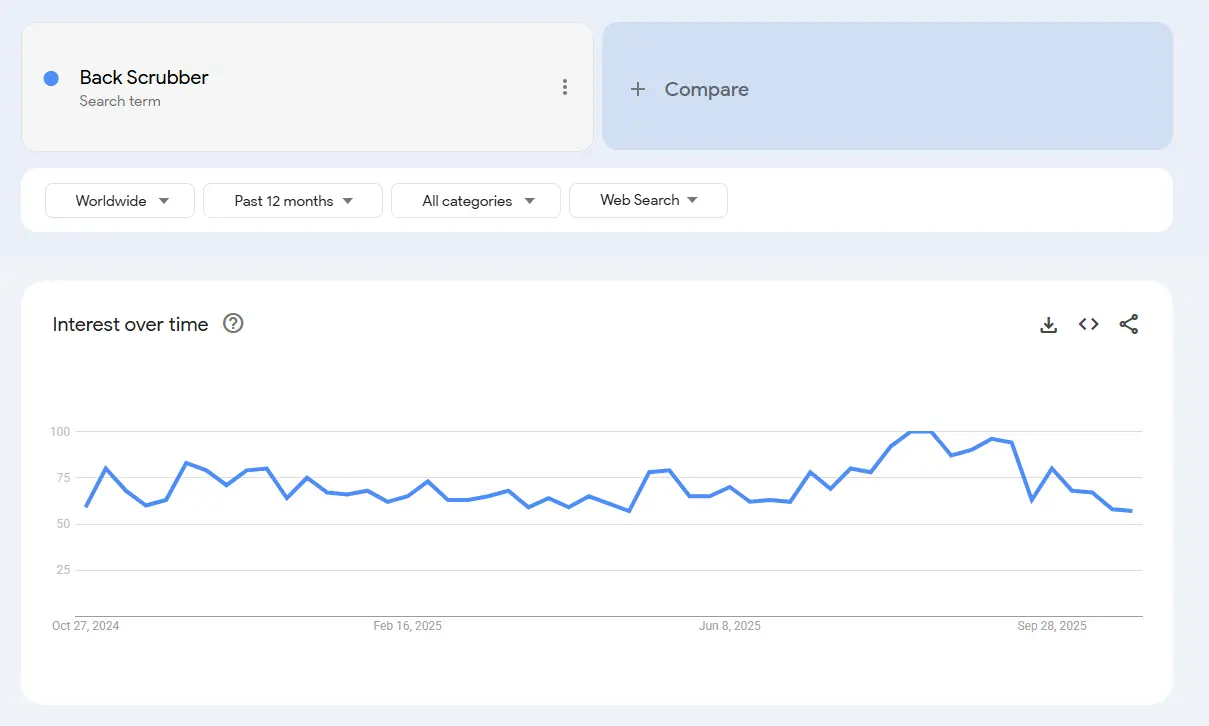
Task: Open the Past 12 months time filter
Action: coord(293,201)
